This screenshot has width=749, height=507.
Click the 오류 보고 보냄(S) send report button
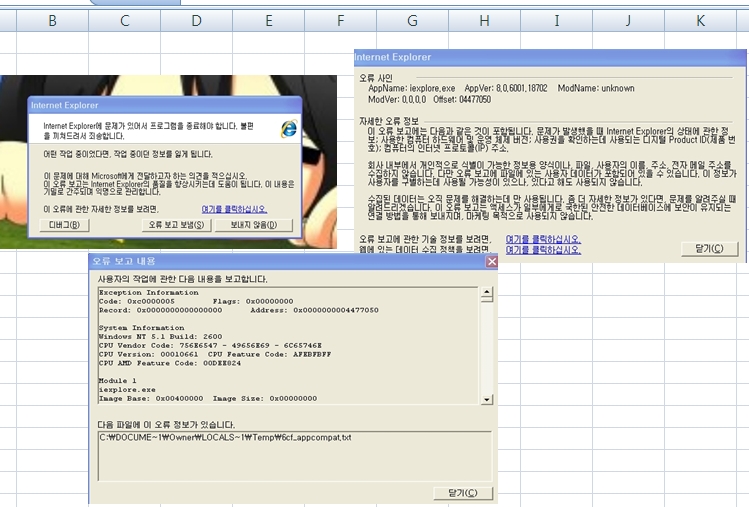click(176, 225)
